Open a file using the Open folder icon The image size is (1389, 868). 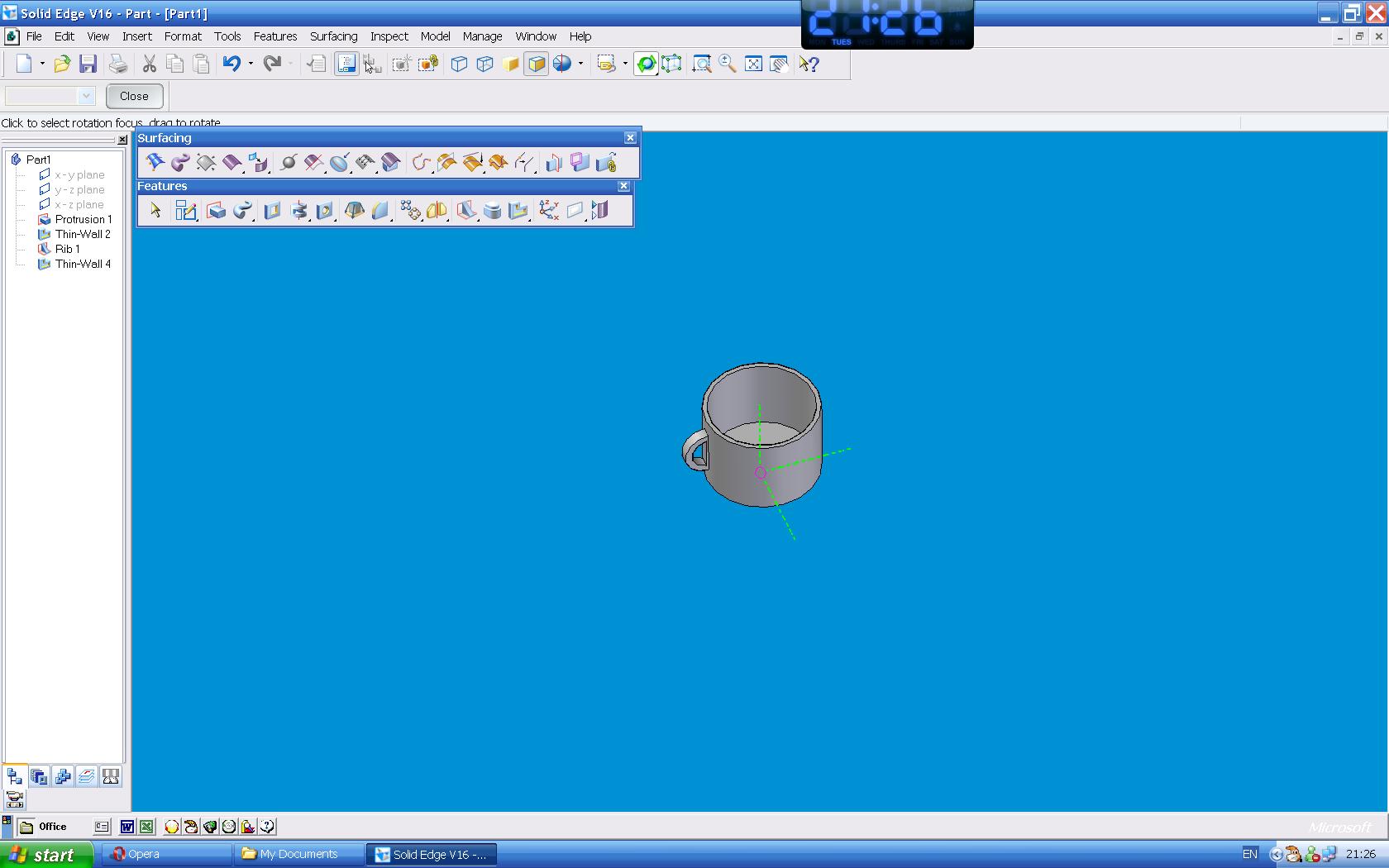point(62,64)
